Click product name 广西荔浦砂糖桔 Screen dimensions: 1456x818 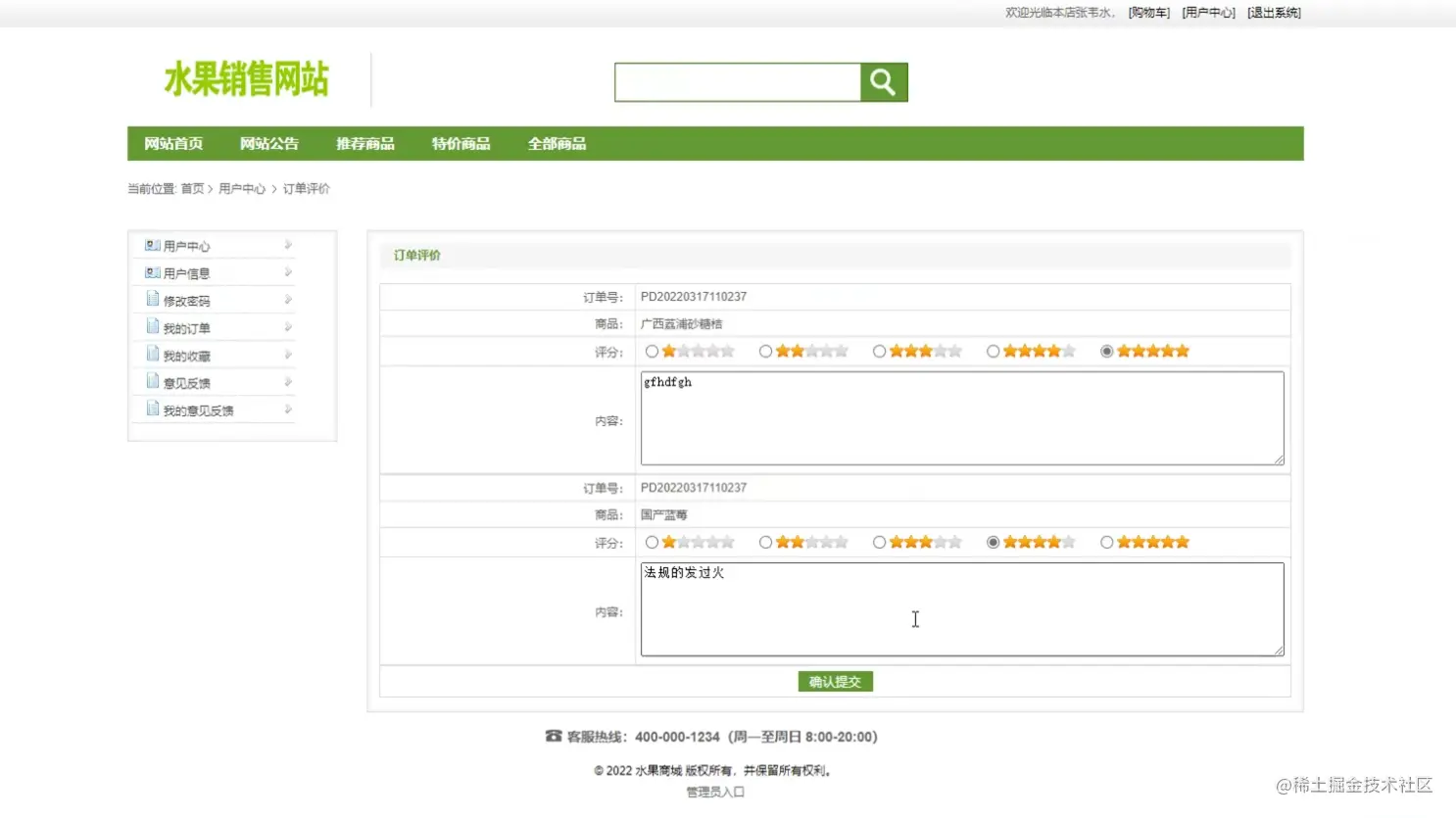(x=681, y=324)
